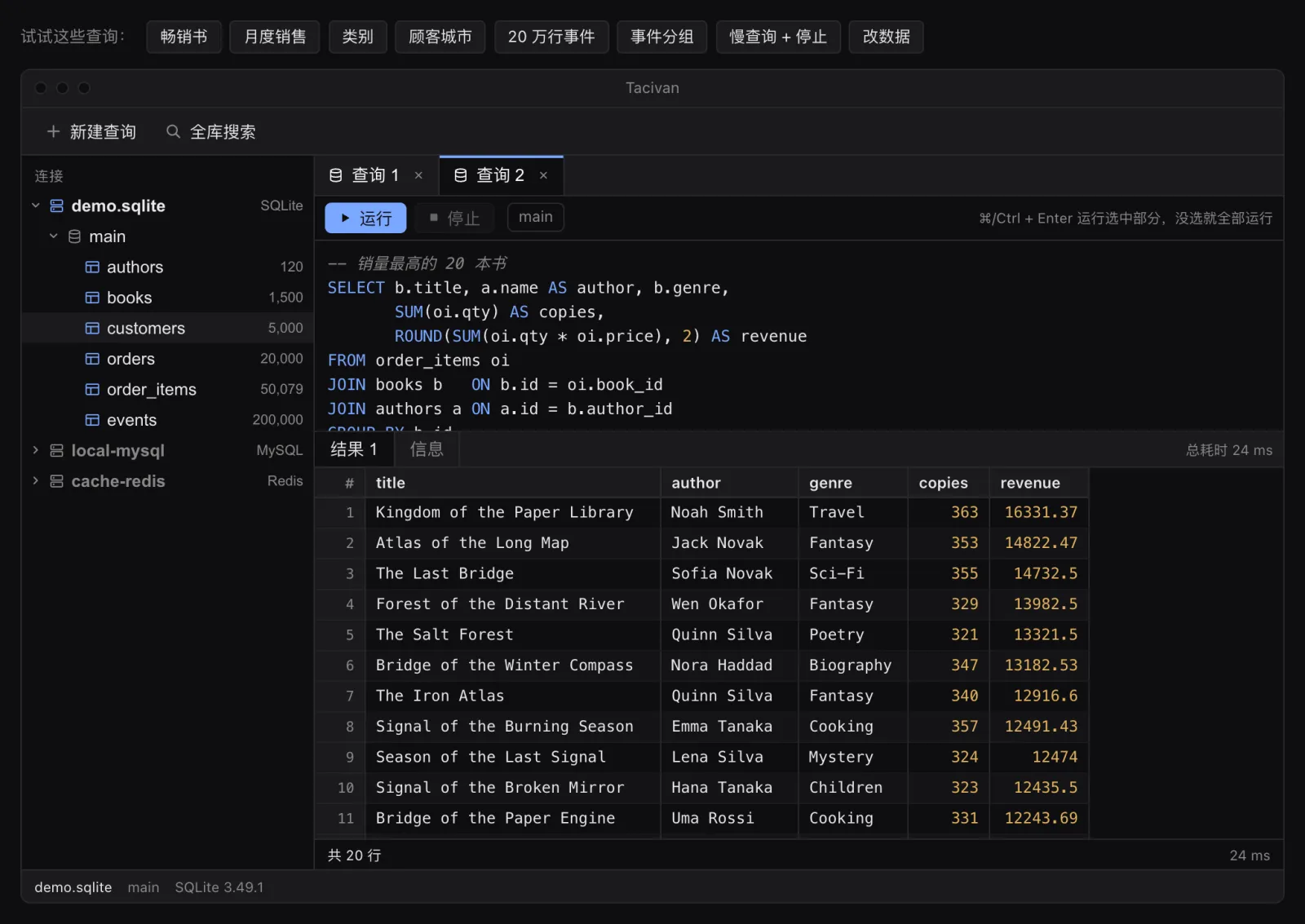Click the database icon on 查询 1 tab
This screenshot has height=924, width=1305.
[335, 175]
